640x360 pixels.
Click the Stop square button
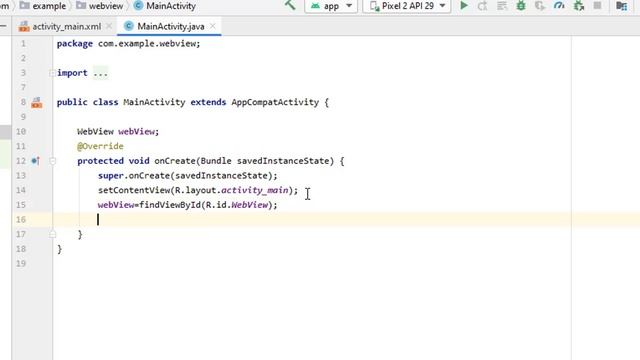597,5
